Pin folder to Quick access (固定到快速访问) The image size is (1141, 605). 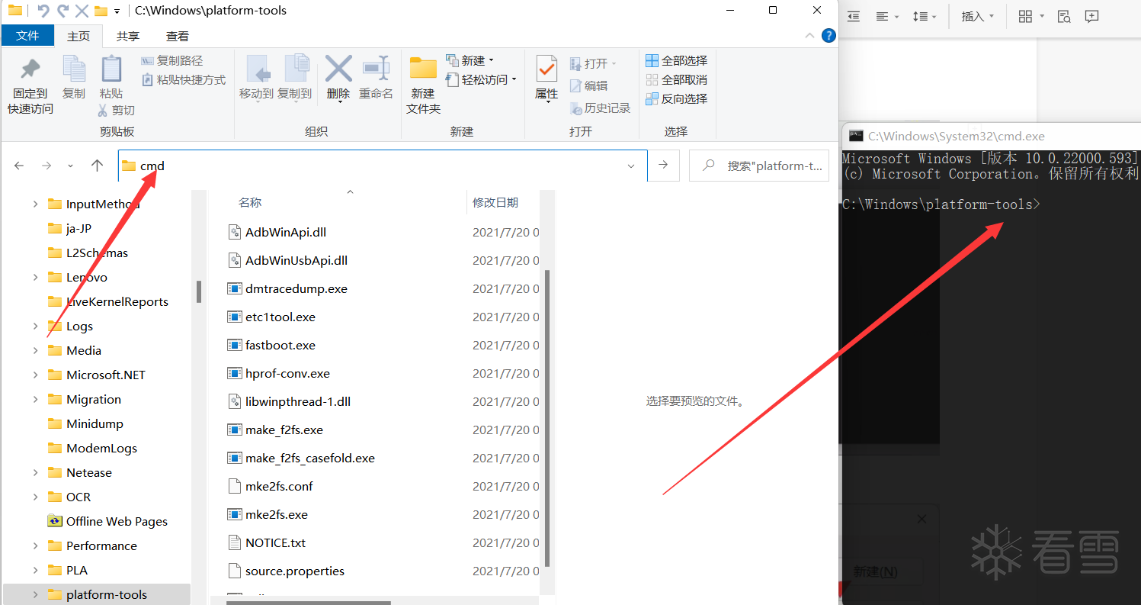pyautogui.click(x=30, y=86)
